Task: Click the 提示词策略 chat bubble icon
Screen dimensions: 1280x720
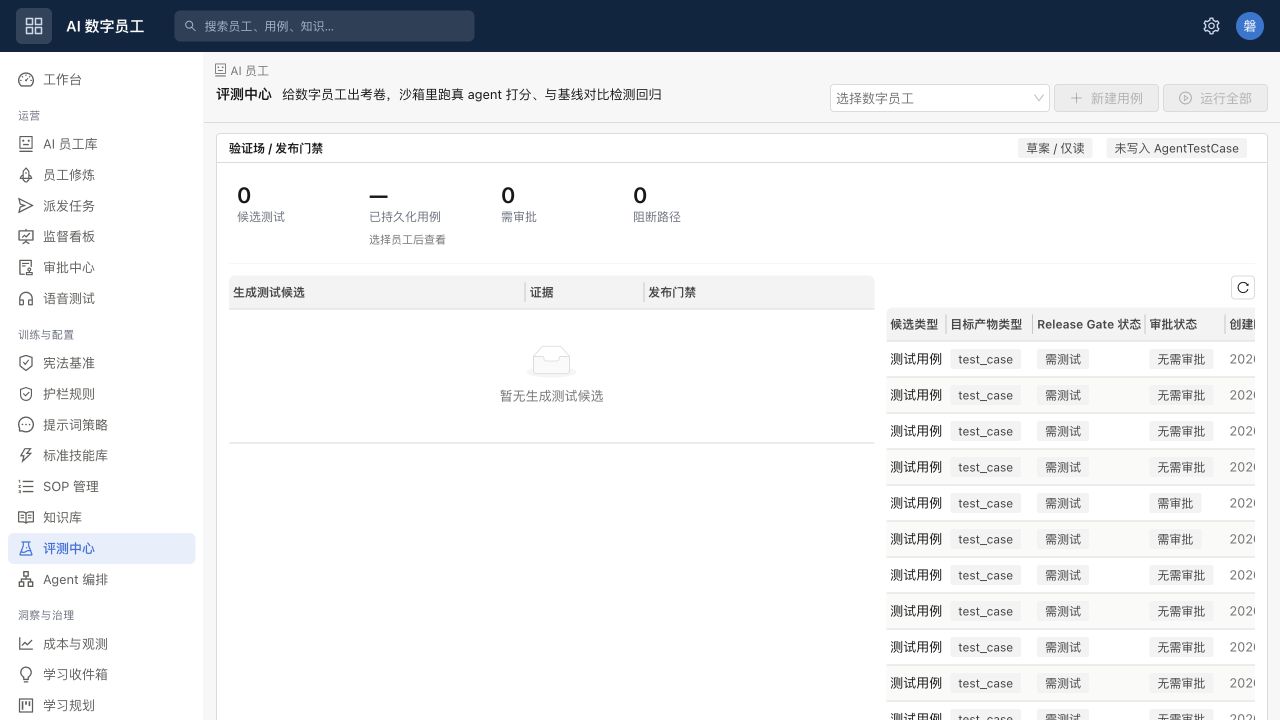Action: (x=26, y=425)
